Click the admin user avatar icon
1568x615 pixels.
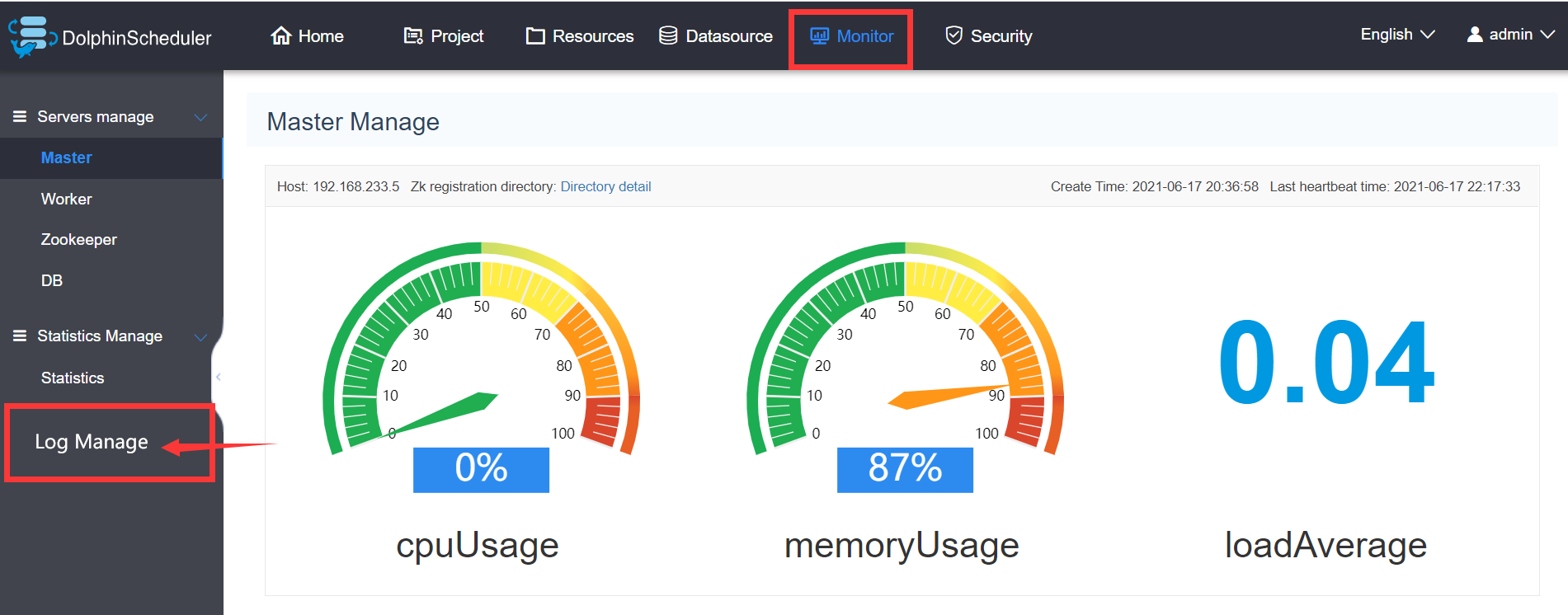[1475, 34]
